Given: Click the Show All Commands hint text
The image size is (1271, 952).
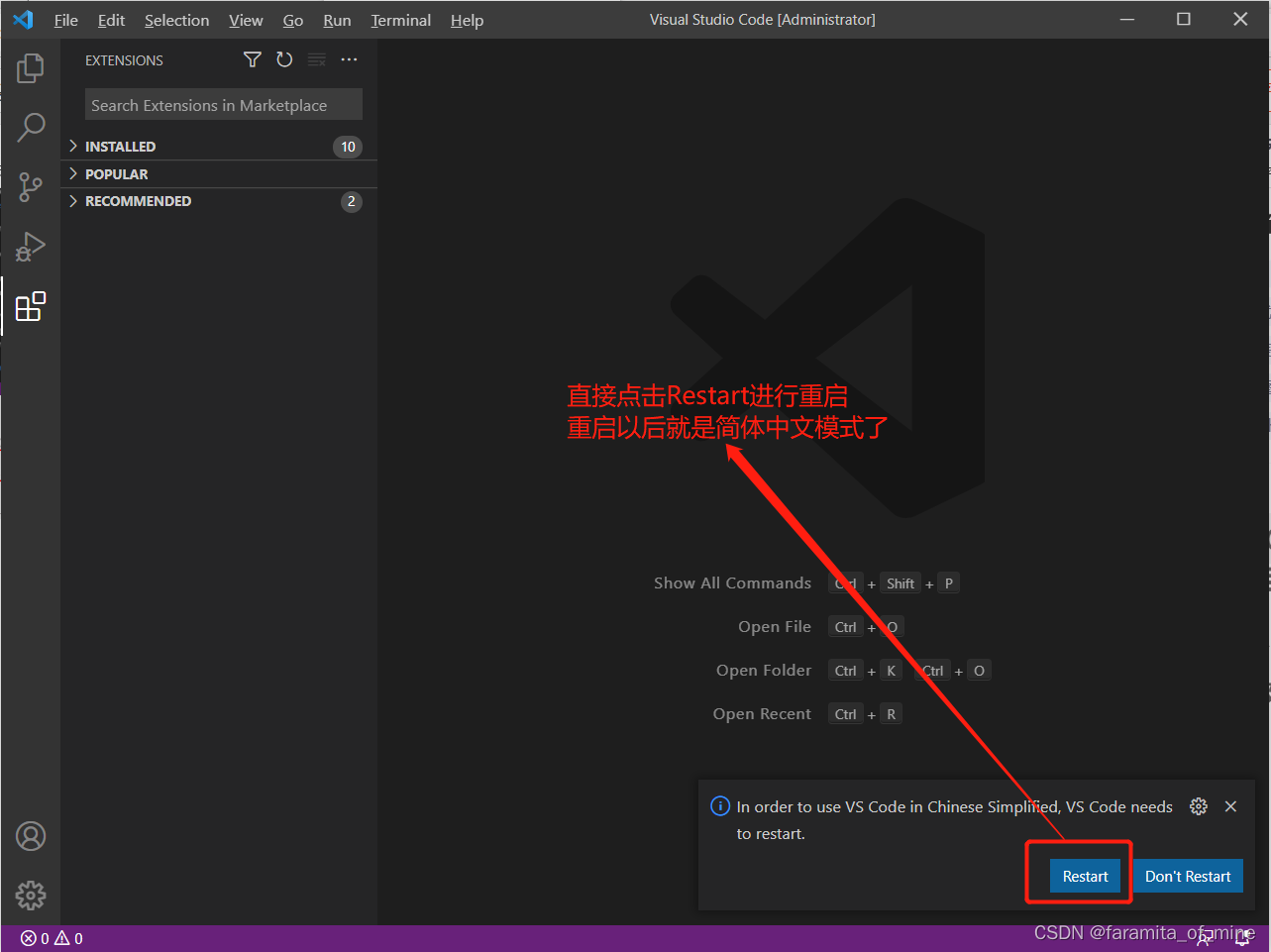Looking at the screenshot, I should click(732, 583).
